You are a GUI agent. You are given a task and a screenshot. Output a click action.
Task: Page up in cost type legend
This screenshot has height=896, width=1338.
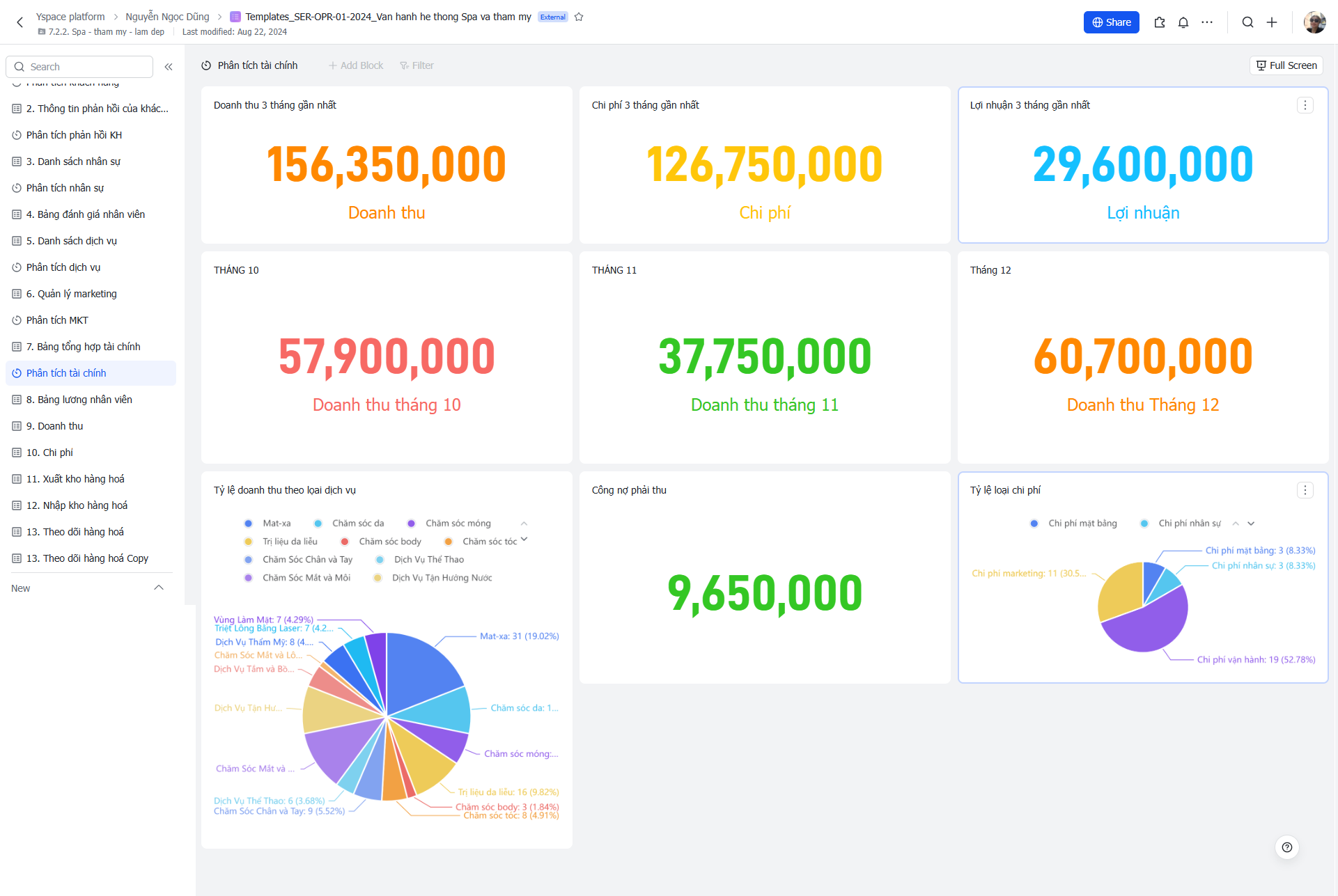(x=1236, y=524)
